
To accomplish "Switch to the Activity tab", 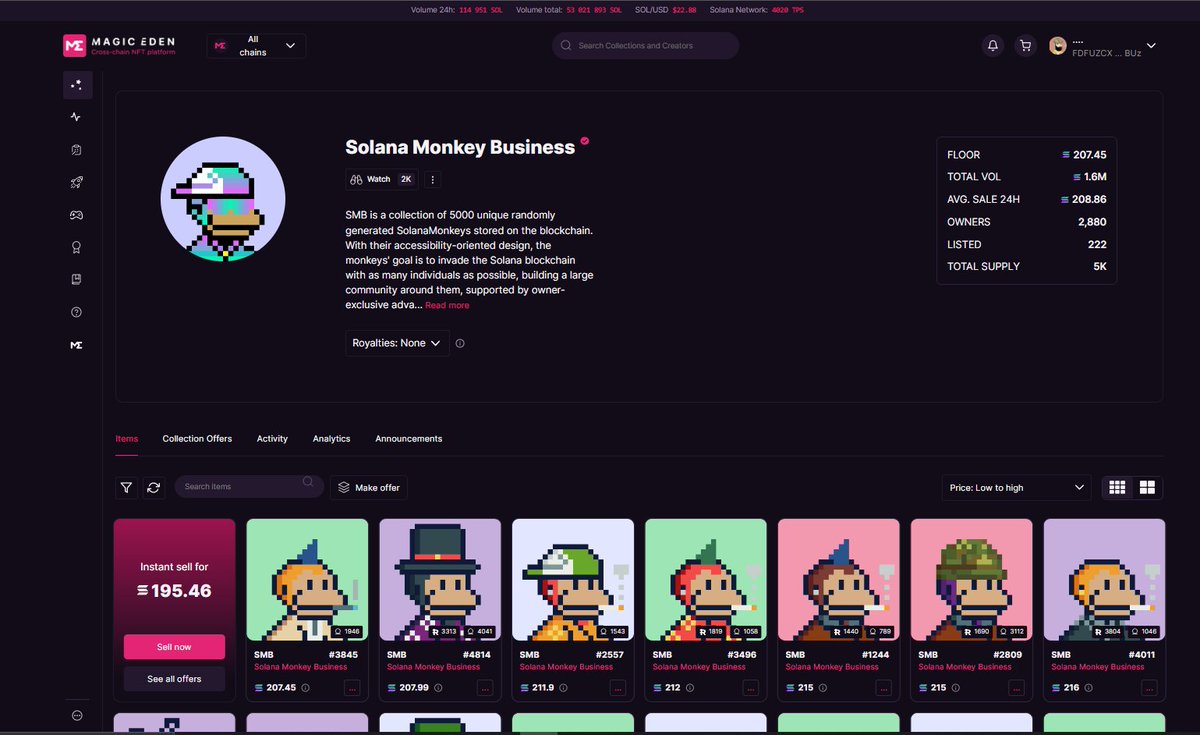I will click(x=272, y=439).
